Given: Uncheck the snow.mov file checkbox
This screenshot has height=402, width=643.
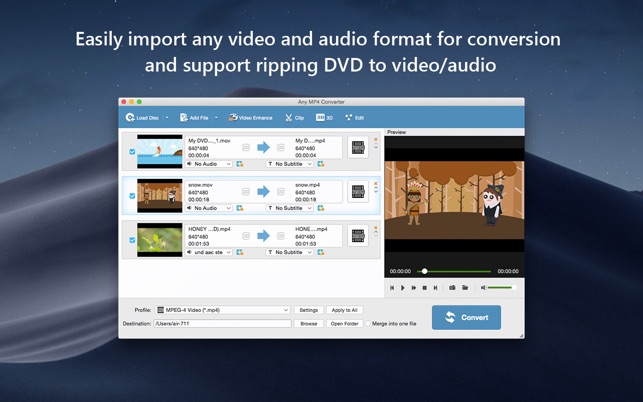Looking at the screenshot, I should click(x=132, y=196).
